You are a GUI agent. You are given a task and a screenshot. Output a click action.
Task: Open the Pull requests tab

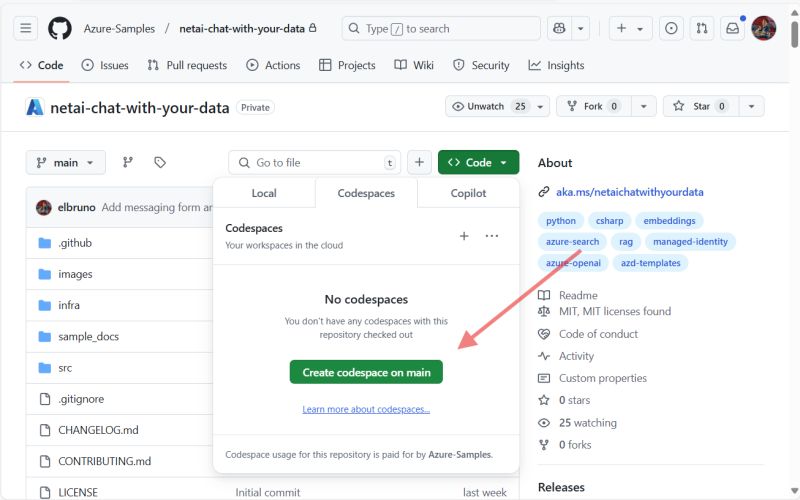click(187, 65)
